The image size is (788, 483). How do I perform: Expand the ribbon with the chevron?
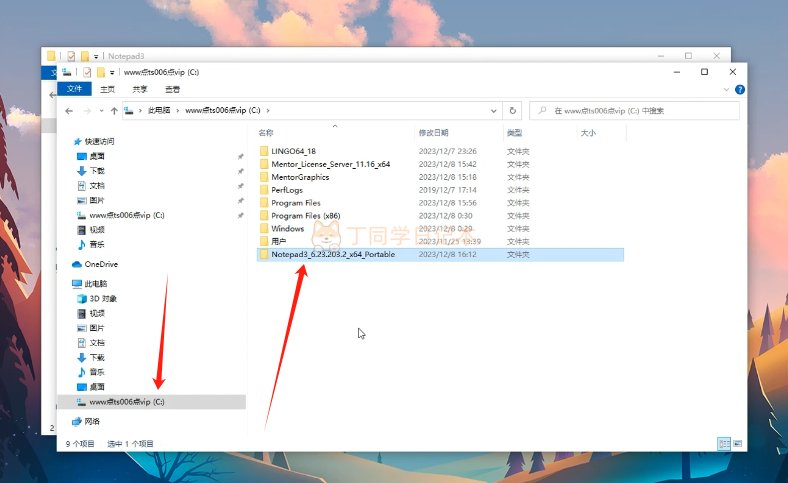(726, 89)
